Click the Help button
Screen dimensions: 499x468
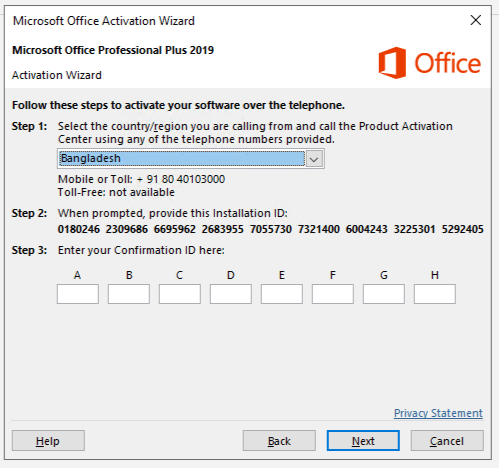coord(48,441)
